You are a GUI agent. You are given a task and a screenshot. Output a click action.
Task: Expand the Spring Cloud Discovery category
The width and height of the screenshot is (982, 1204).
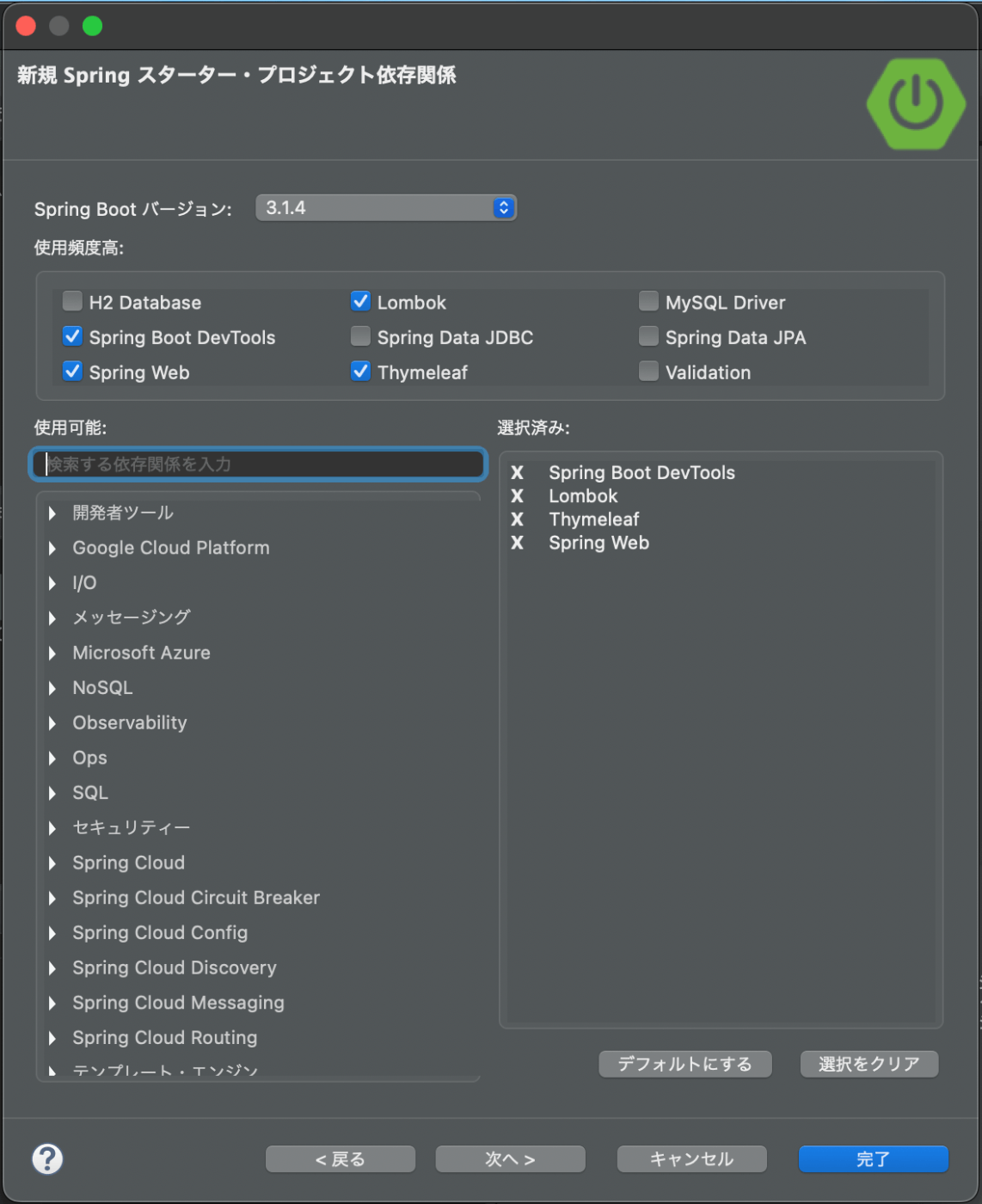point(52,968)
